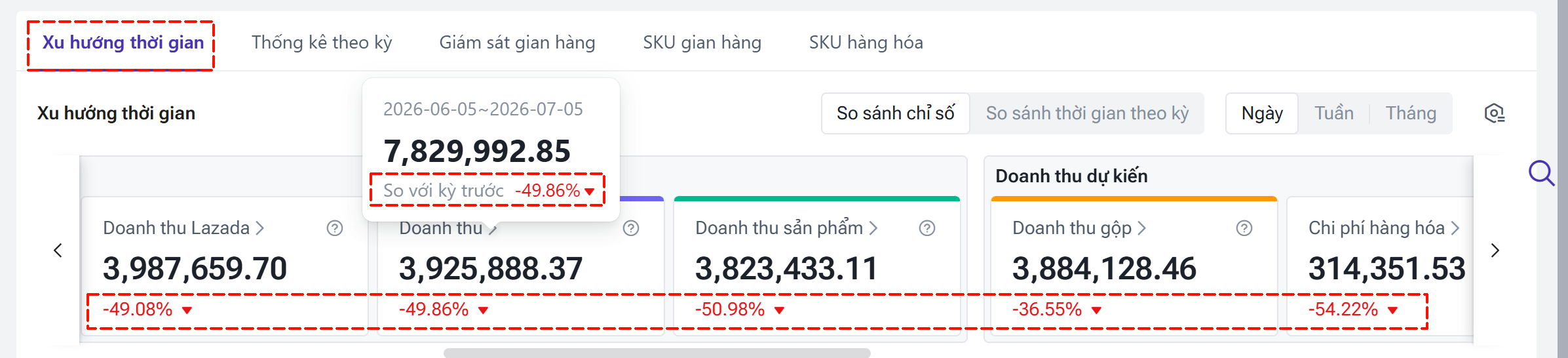
Task: Show help for Doanh thu Lazada
Action: coord(335,228)
